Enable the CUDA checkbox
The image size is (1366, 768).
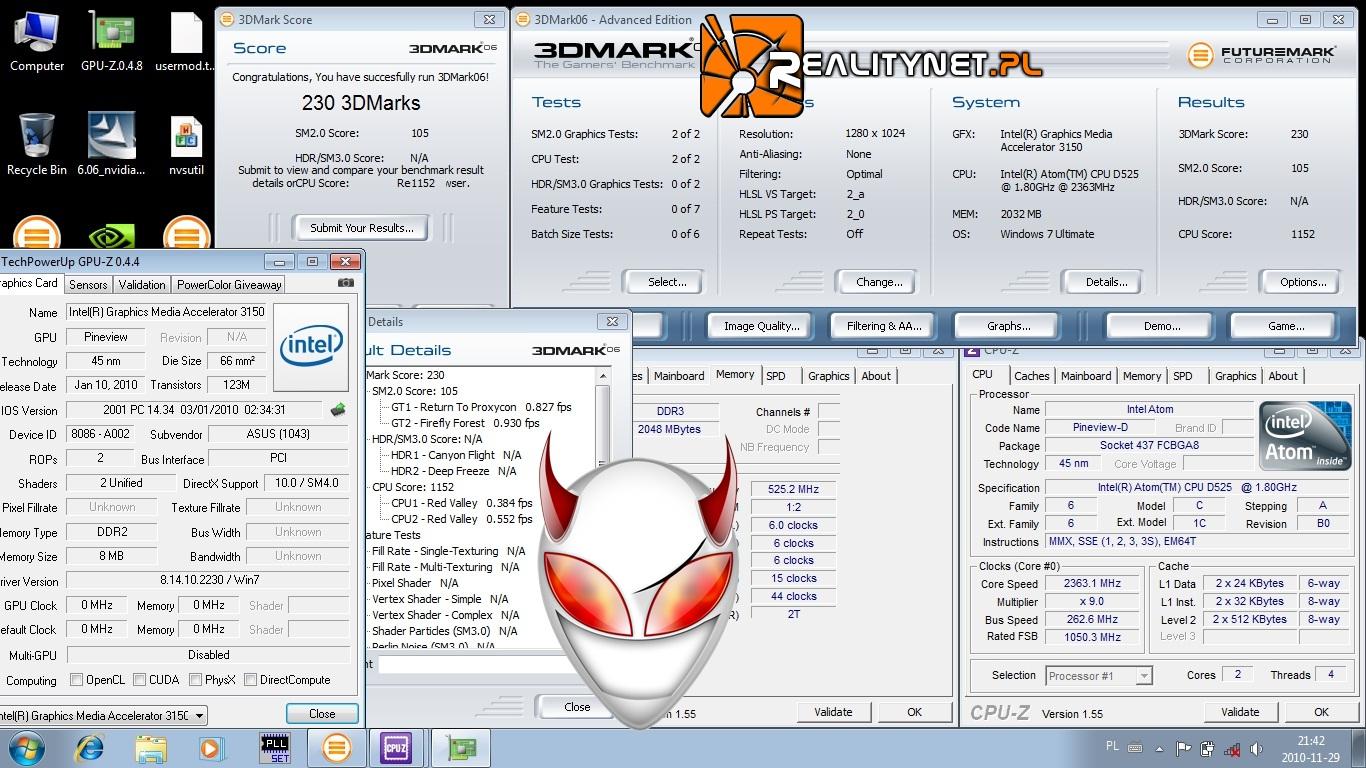point(140,680)
